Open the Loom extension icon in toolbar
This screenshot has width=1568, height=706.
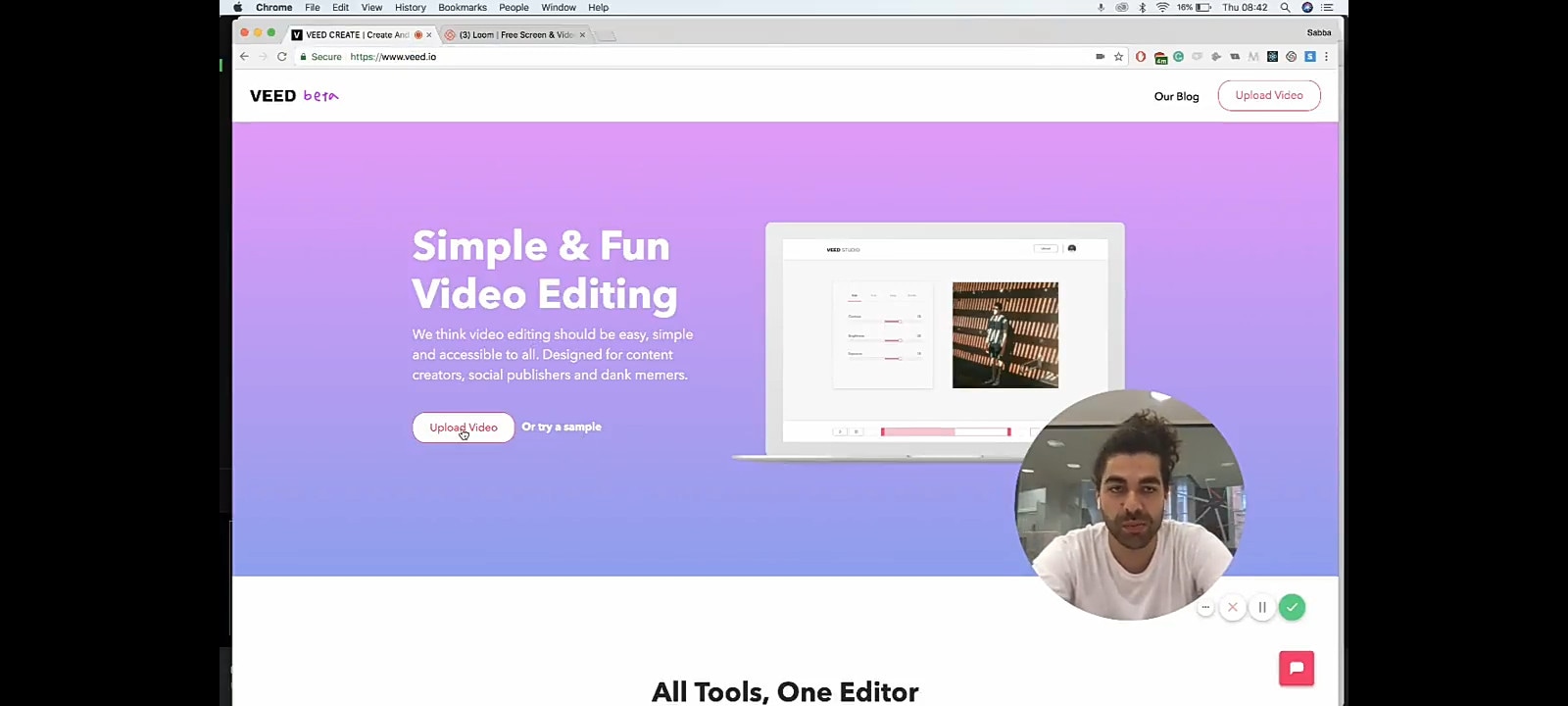(1291, 57)
